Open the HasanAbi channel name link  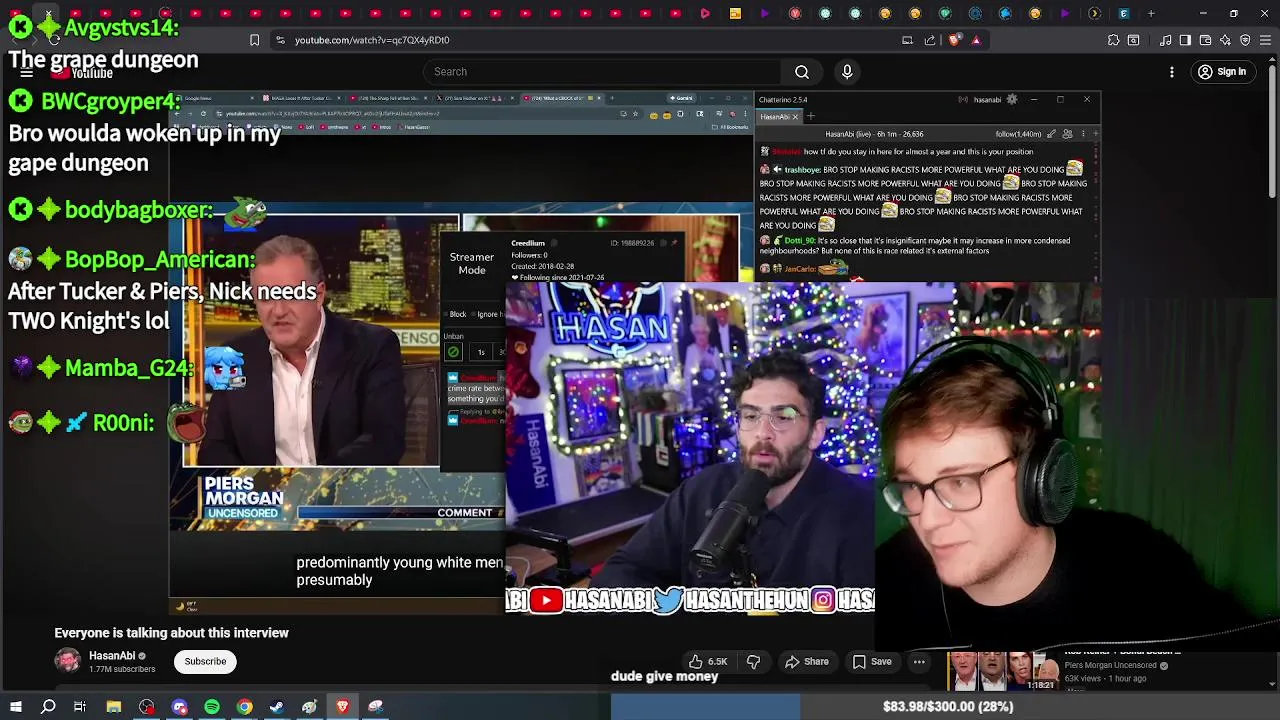[112, 656]
